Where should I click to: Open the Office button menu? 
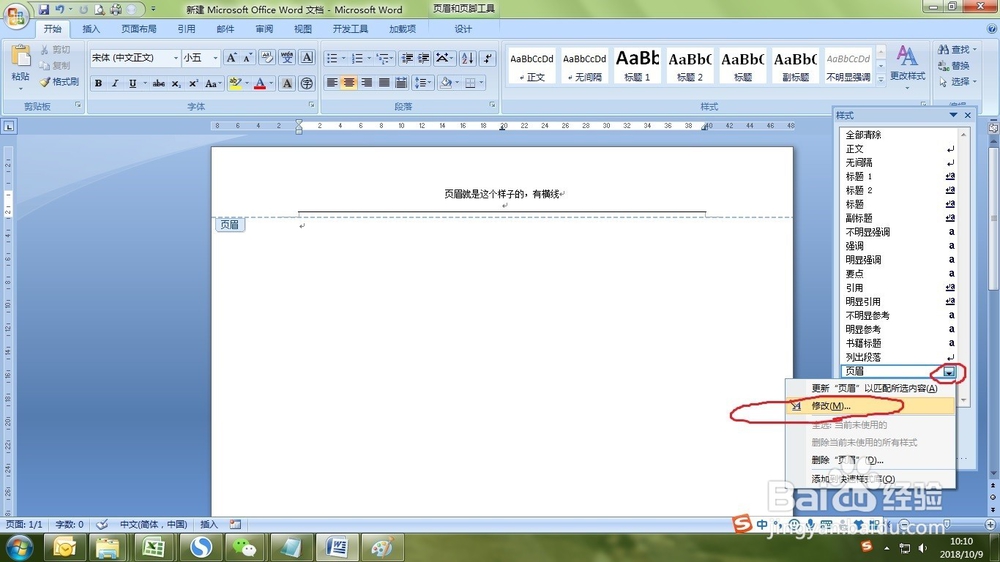[x=16, y=16]
